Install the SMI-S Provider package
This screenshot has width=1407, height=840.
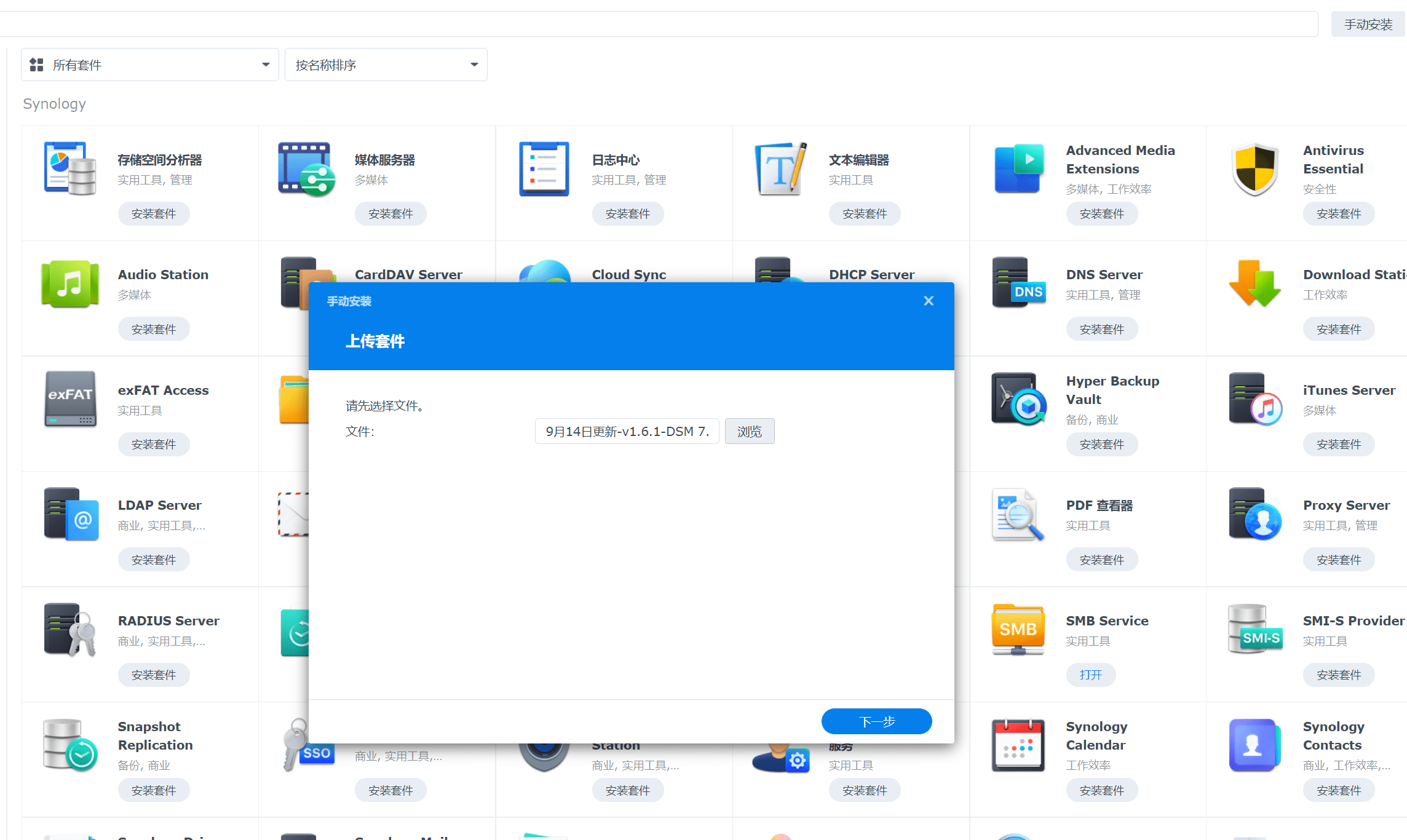pyautogui.click(x=1339, y=675)
